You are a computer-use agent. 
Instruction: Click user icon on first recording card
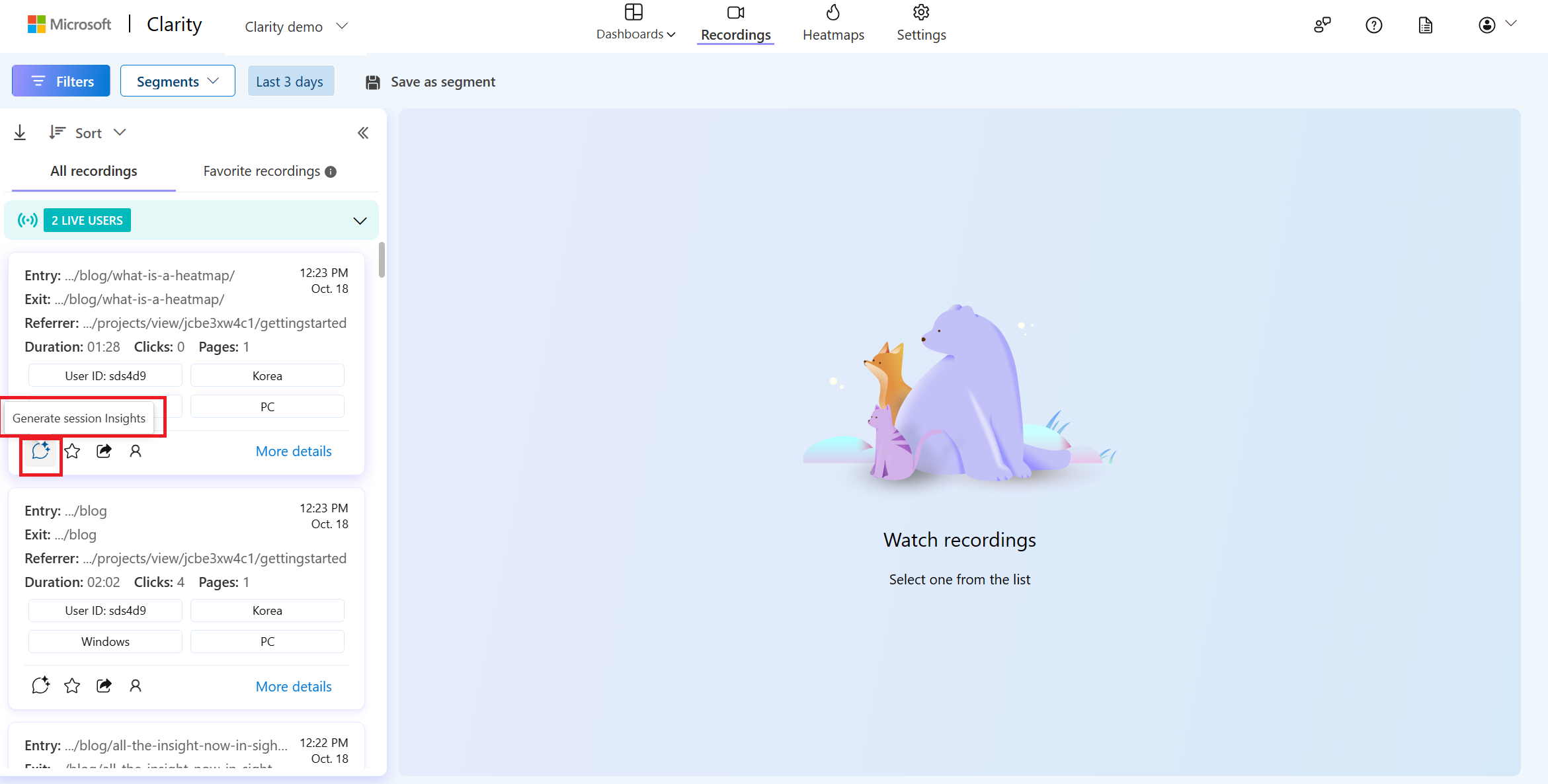[136, 451]
